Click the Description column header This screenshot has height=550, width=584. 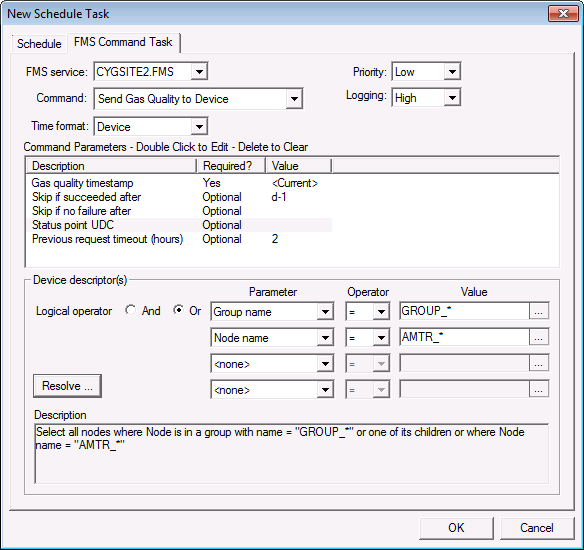[111, 166]
